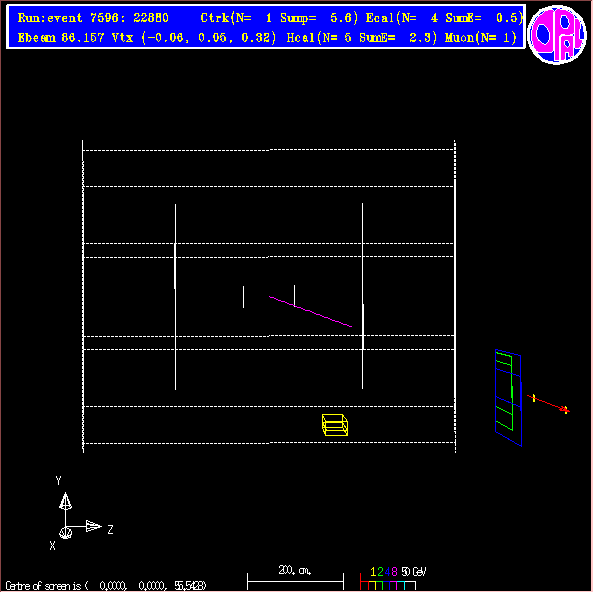Click the Ctrk track summary in header

[279, 18]
